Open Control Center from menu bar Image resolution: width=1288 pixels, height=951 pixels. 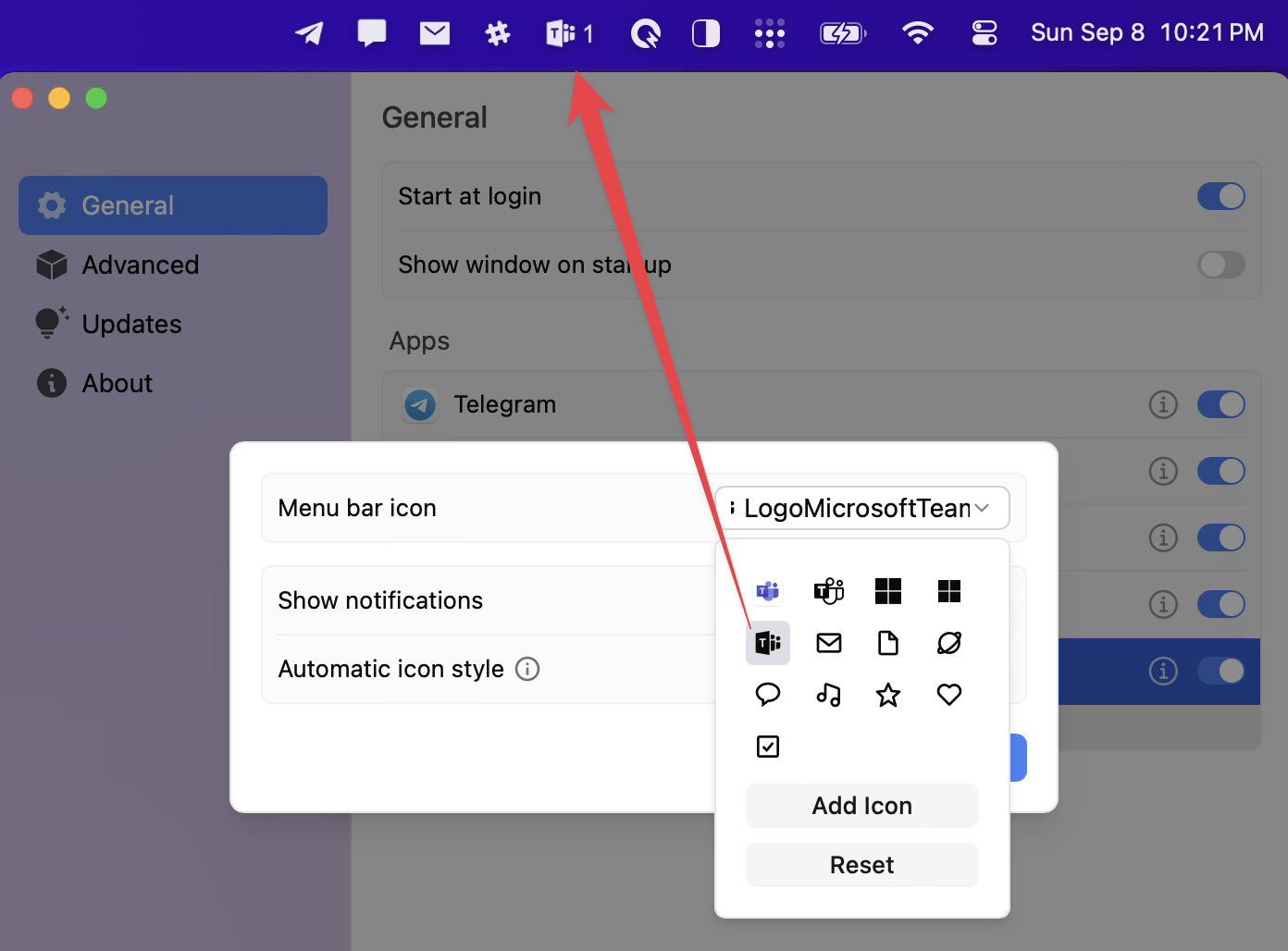[x=985, y=33]
